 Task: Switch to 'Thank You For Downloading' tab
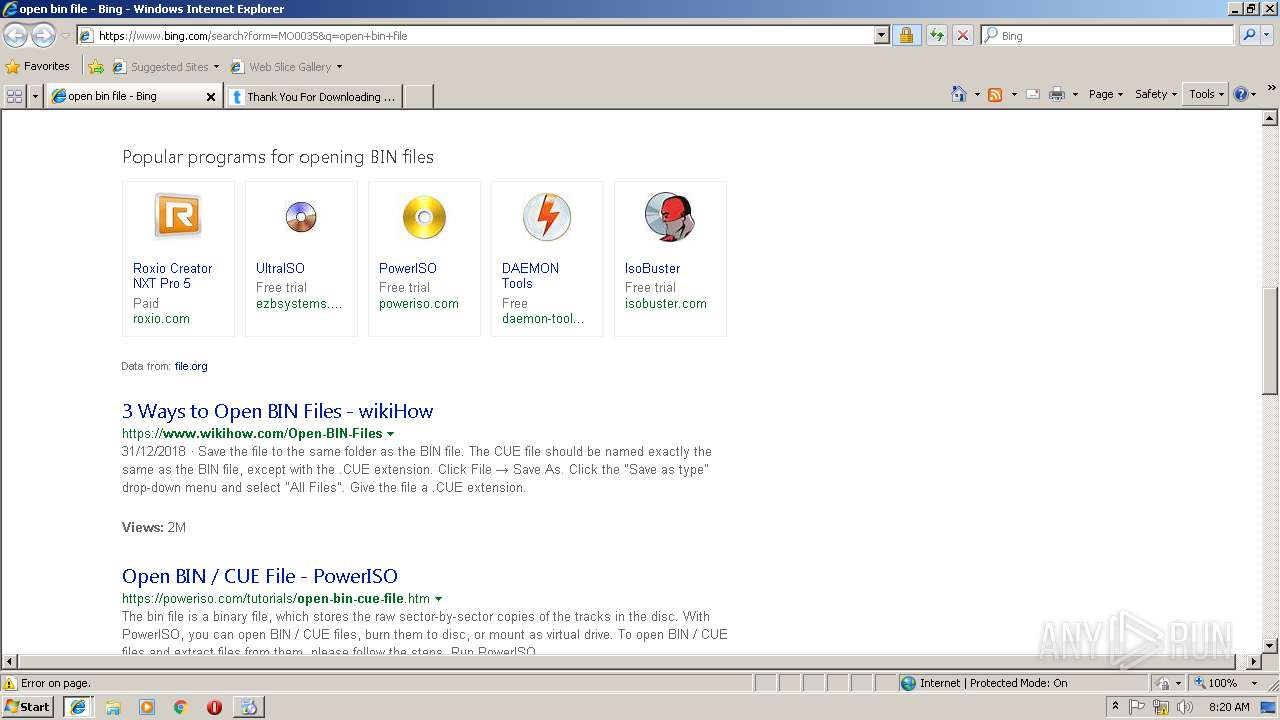pos(314,96)
